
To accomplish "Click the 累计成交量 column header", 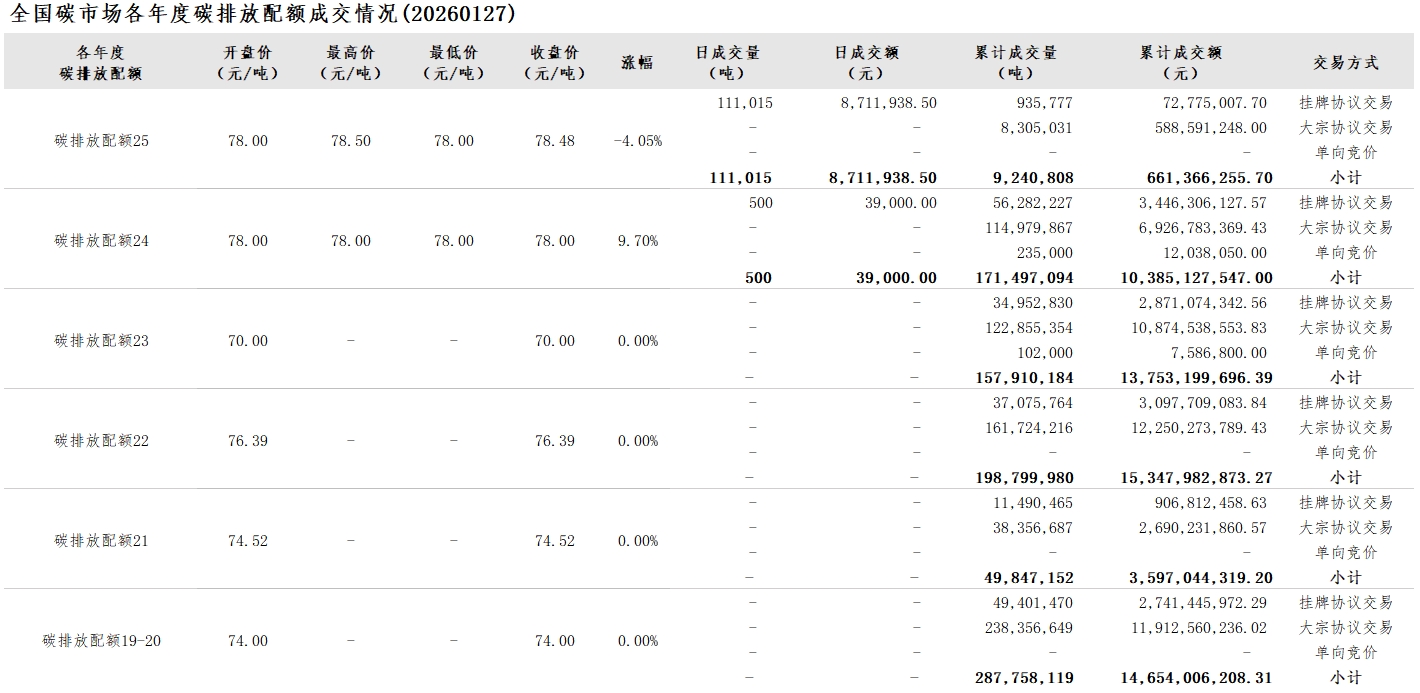I will (x=1016, y=62).
